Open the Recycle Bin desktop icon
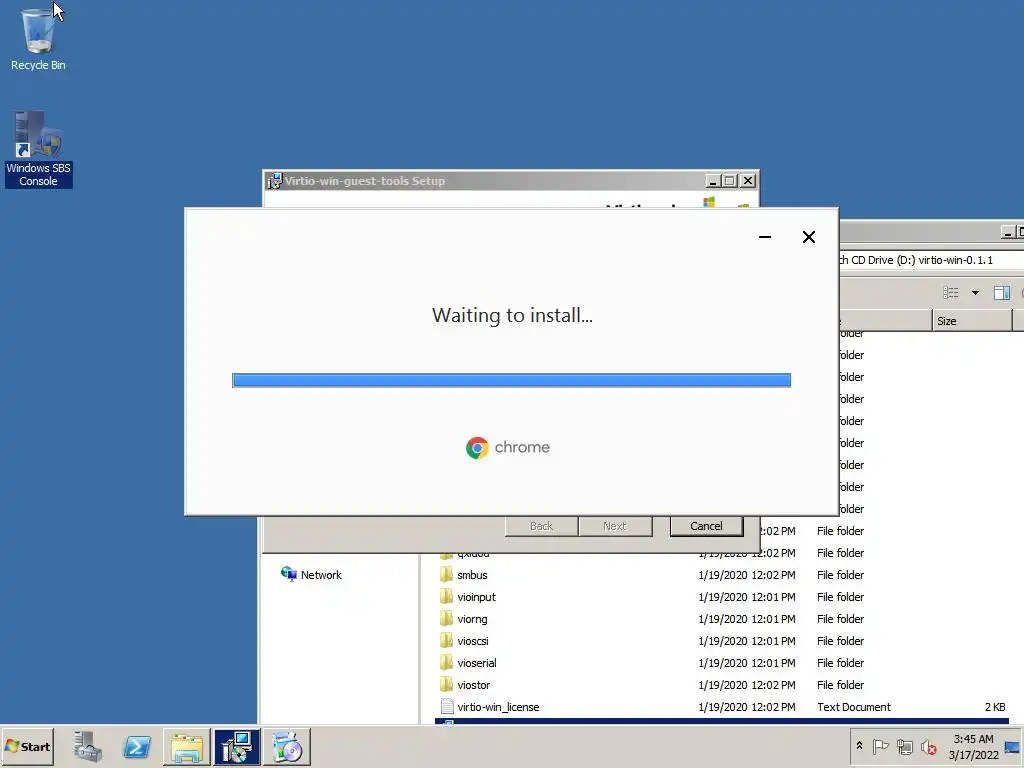 point(38,38)
